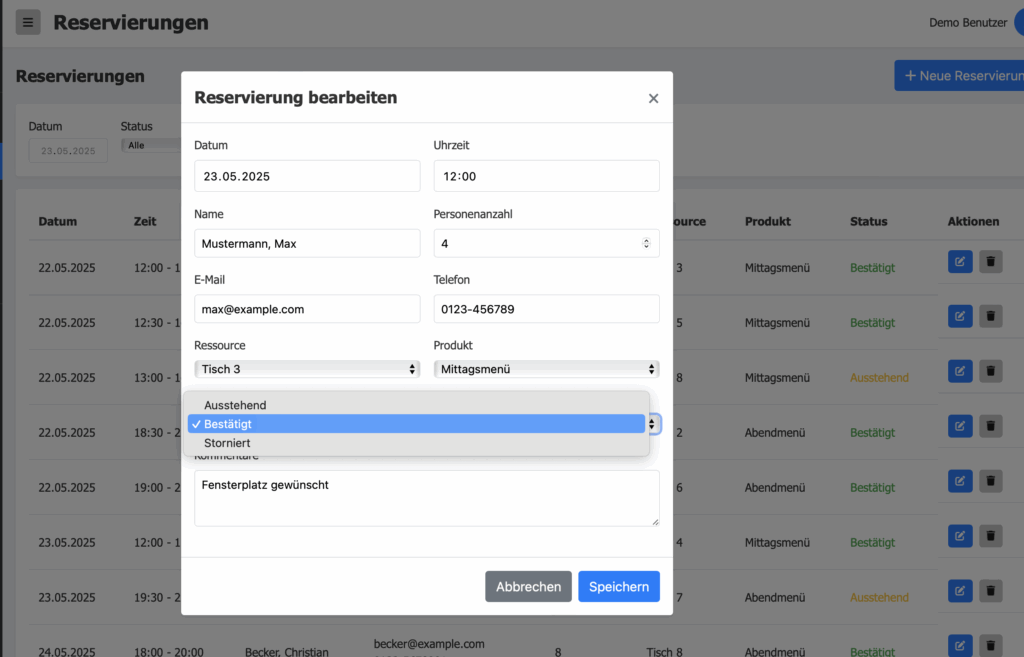This screenshot has width=1024, height=657.
Task: Edit the 22.05.2025 12:30 reservation
Action: (x=960, y=316)
